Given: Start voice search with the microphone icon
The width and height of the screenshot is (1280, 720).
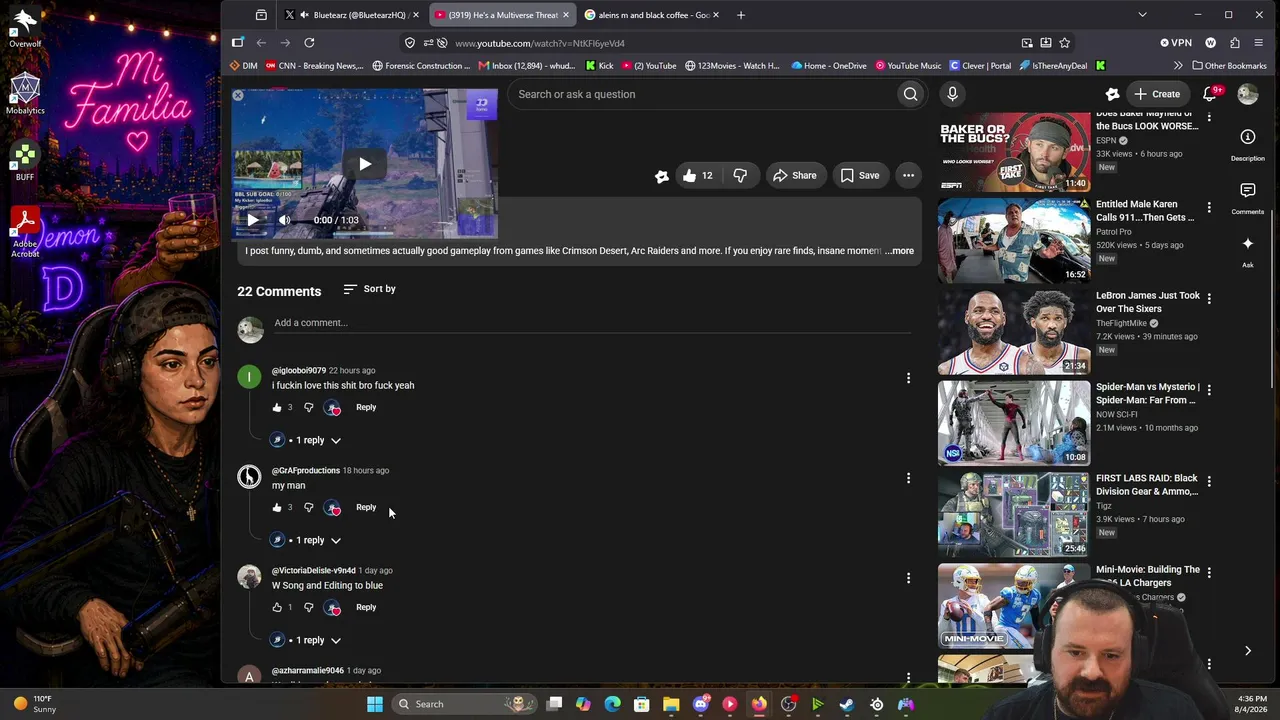Looking at the screenshot, I should click(x=952, y=94).
